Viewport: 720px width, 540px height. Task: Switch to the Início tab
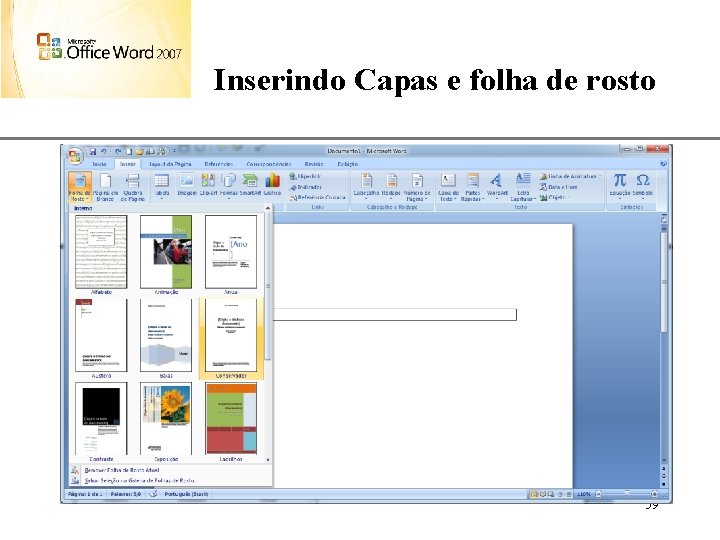click(99, 164)
